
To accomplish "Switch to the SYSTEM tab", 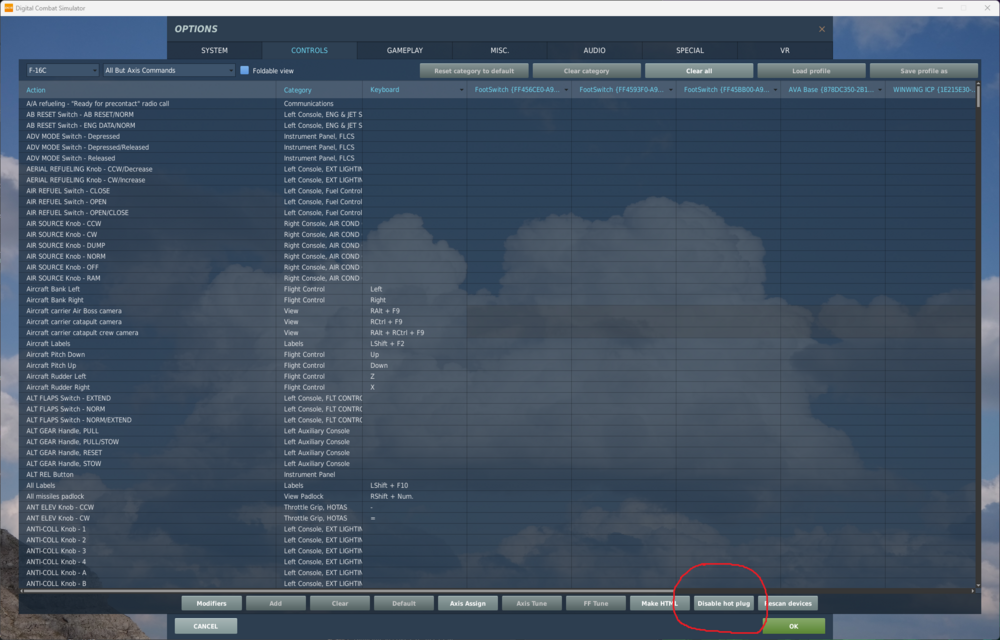I will (x=214, y=49).
